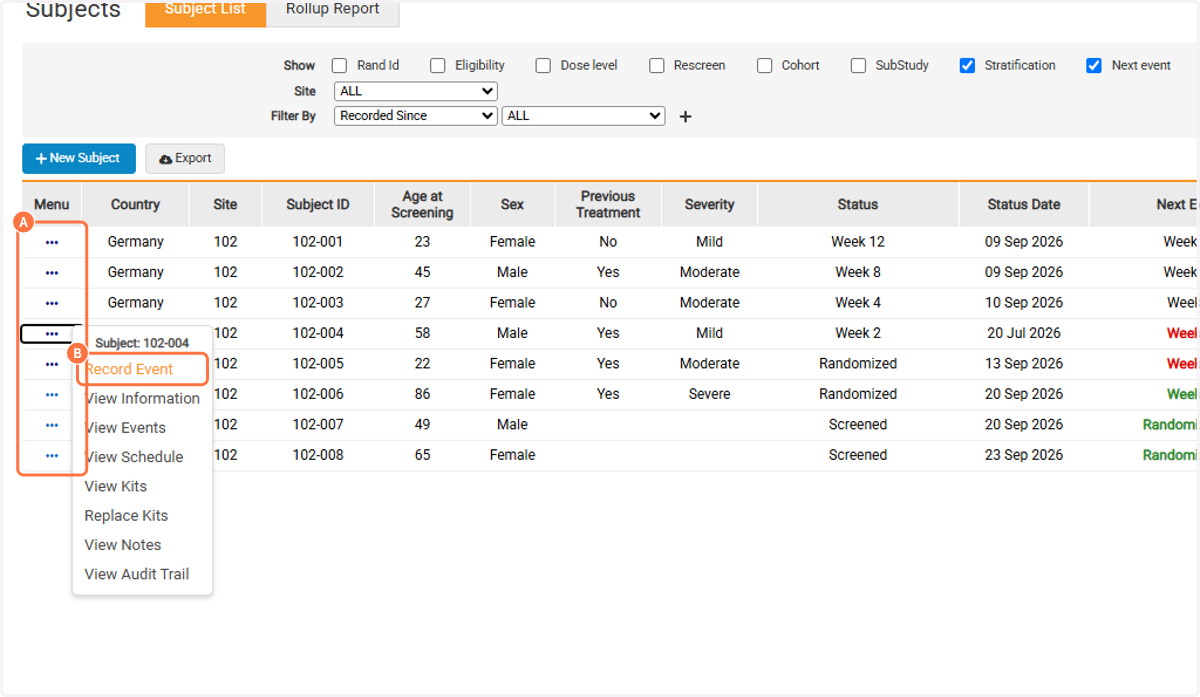
Task: Open the Recorded Since filter dropdown
Action: [415, 116]
